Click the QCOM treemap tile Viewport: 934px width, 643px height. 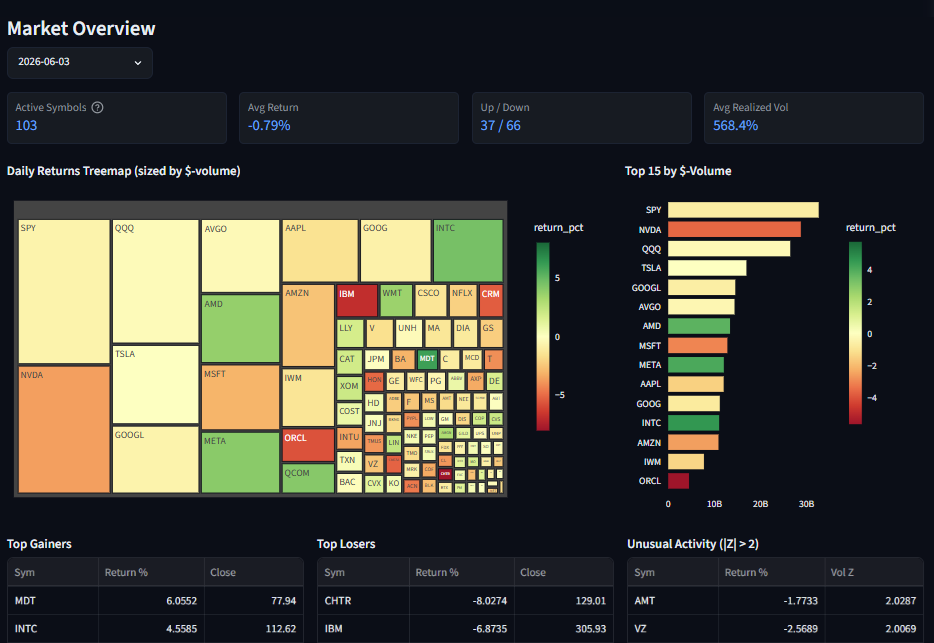coord(308,479)
